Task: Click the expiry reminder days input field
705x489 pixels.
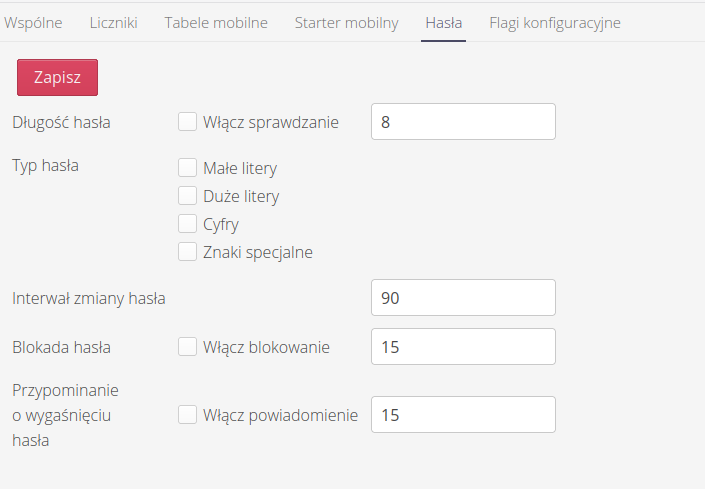Action: click(x=462, y=414)
